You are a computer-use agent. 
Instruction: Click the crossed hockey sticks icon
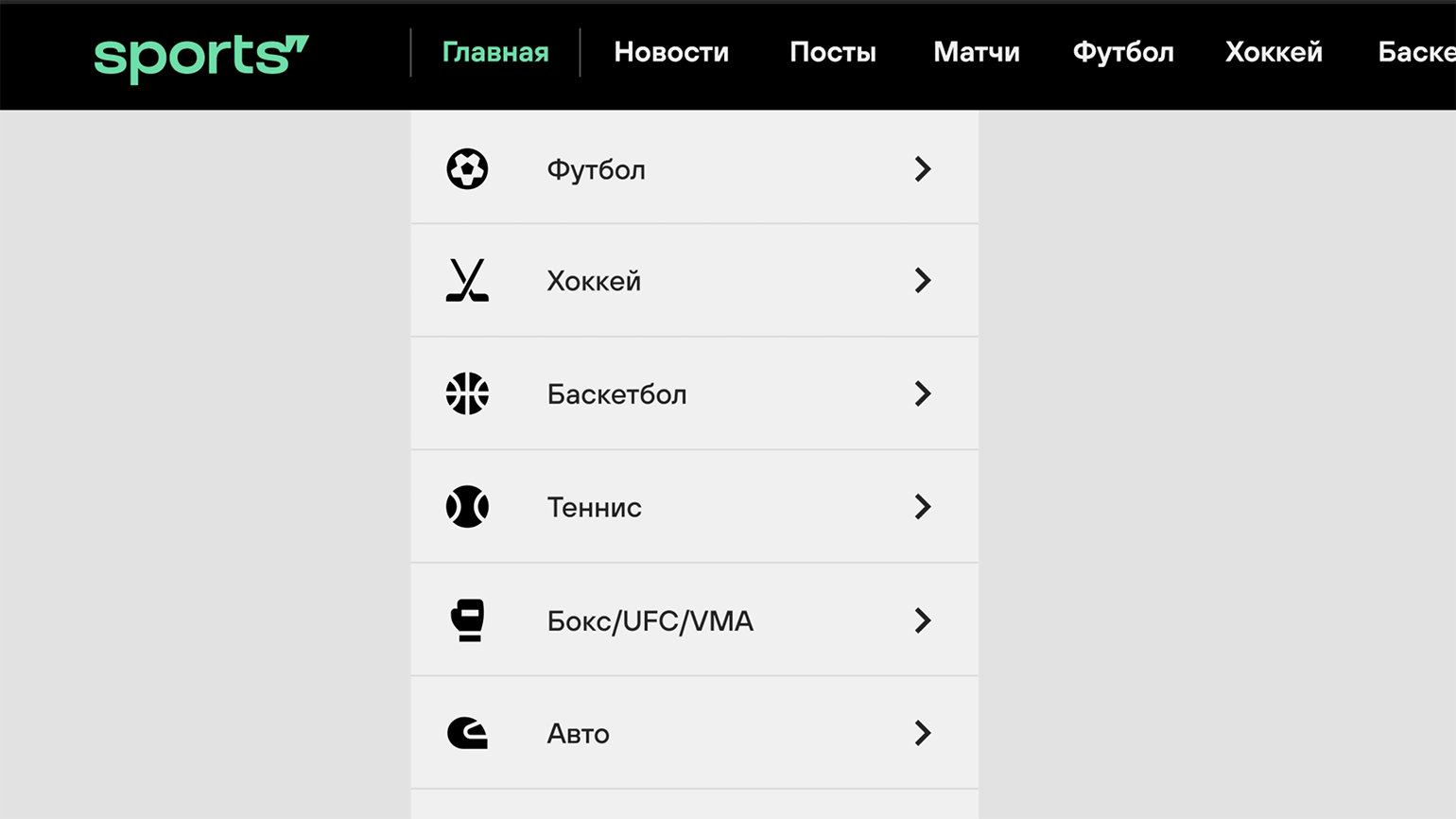467,281
